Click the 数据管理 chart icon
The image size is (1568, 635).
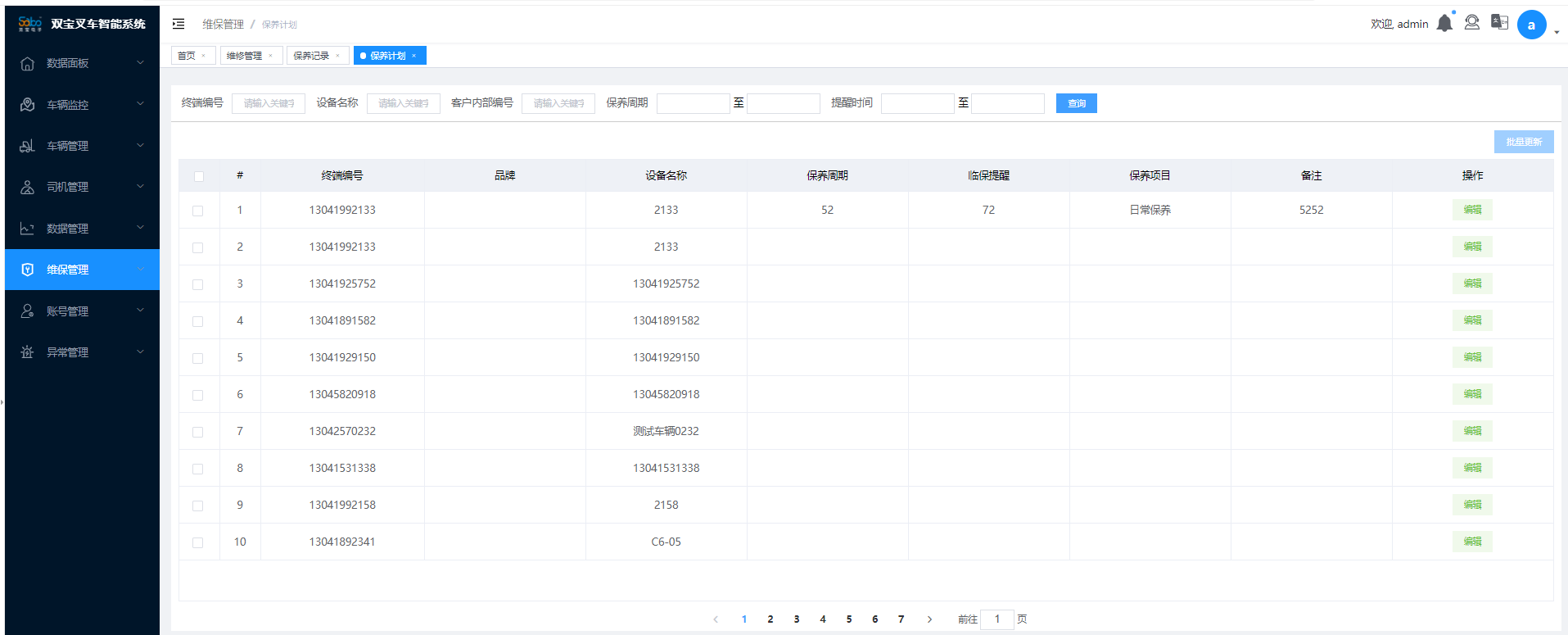coord(27,229)
